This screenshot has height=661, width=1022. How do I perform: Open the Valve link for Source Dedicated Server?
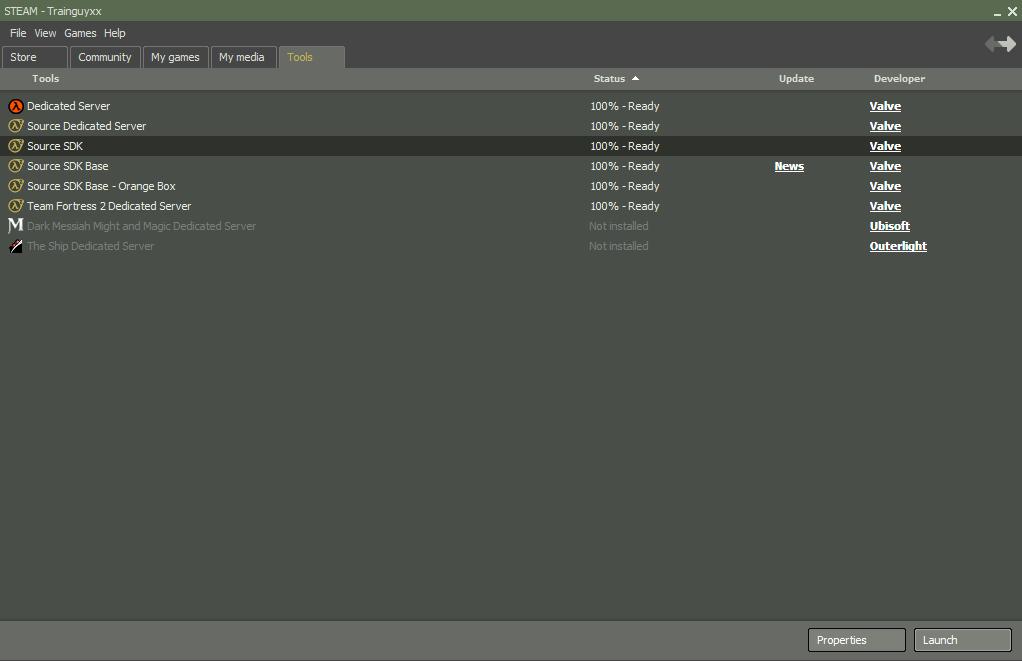coord(885,126)
